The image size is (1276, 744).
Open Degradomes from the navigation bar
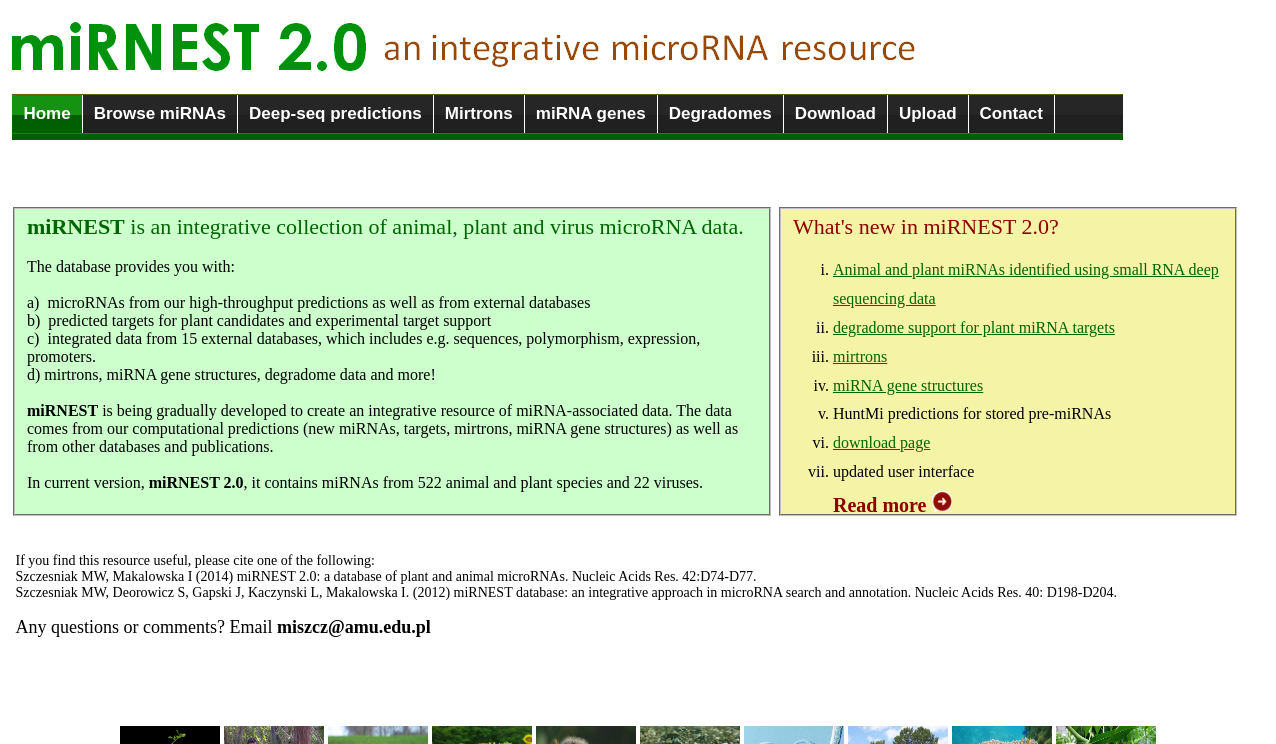(x=720, y=114)
